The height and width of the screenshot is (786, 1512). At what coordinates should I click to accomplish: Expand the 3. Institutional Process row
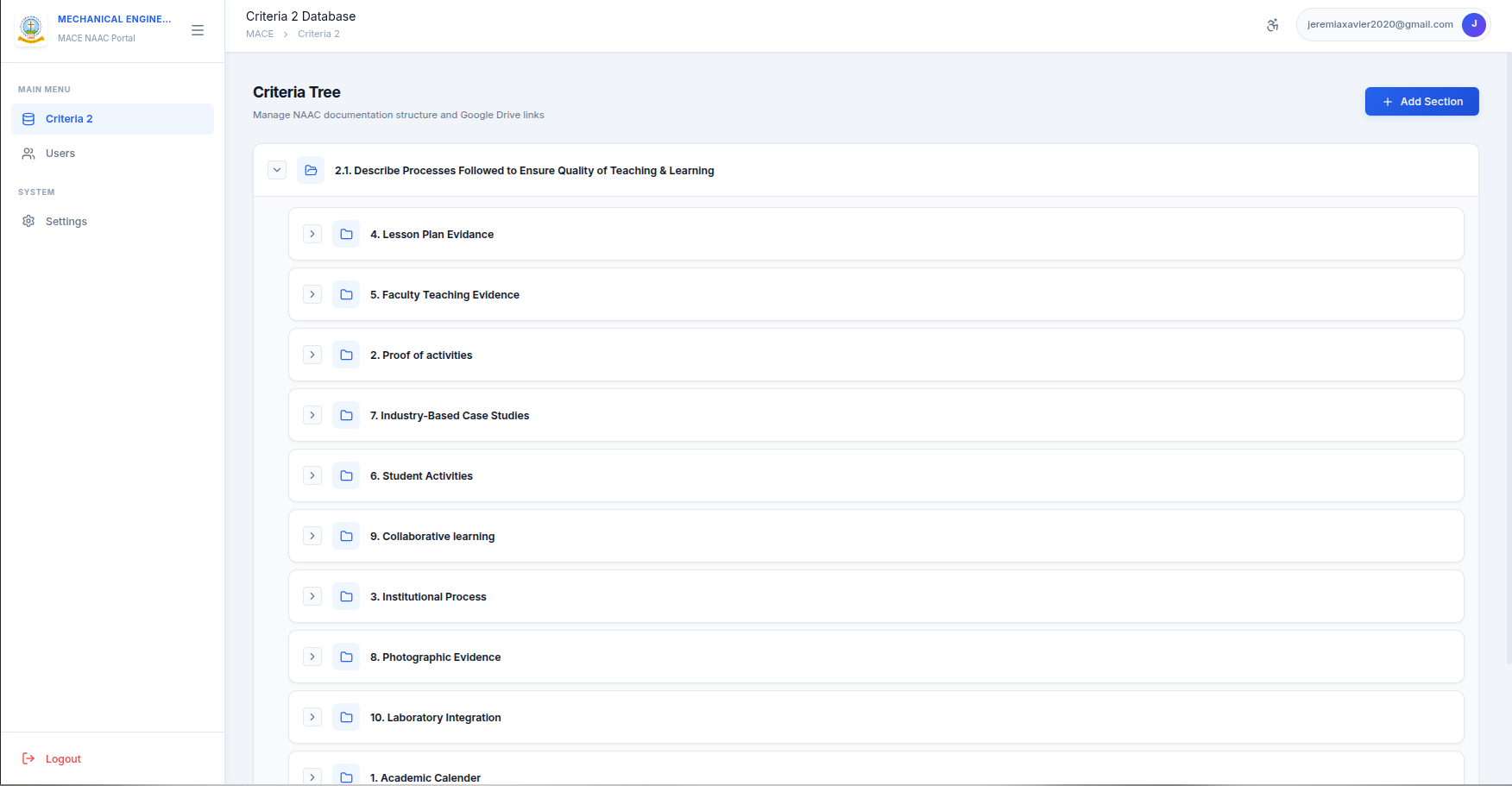click(x=312, y=596)
